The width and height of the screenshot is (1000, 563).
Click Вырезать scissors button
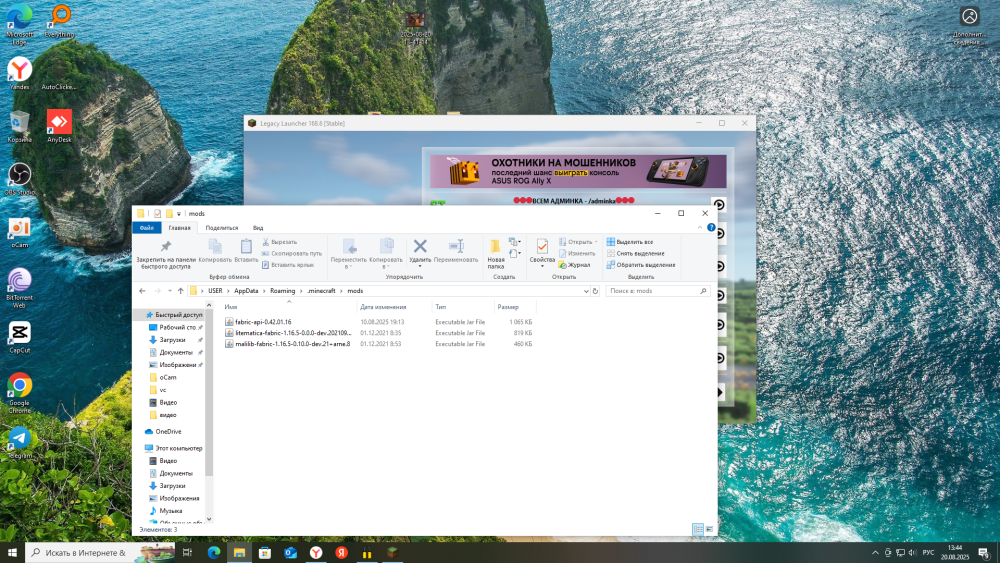tap(279, 242)
